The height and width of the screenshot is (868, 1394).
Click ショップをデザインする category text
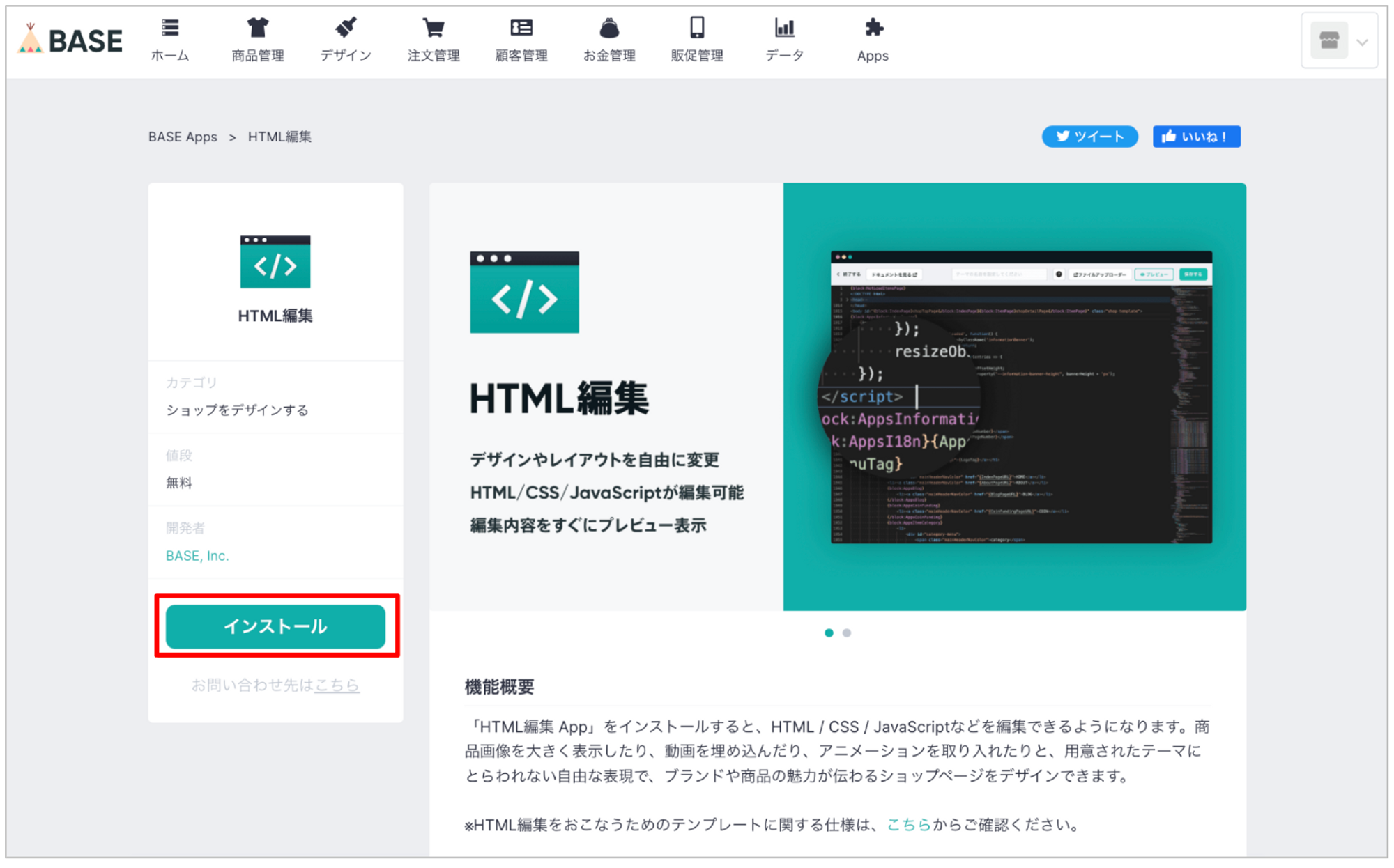tap(237, 410)
